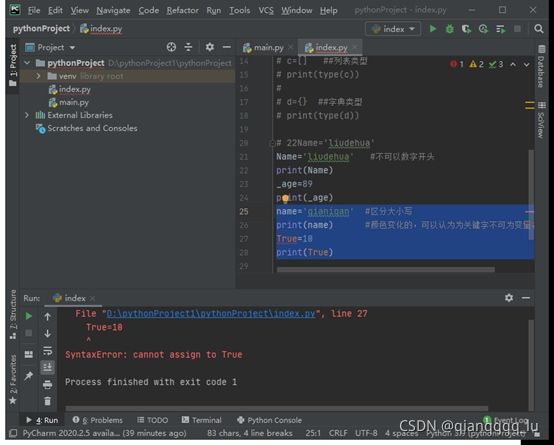Change UTF-8 file encoding in status bar

366,433
